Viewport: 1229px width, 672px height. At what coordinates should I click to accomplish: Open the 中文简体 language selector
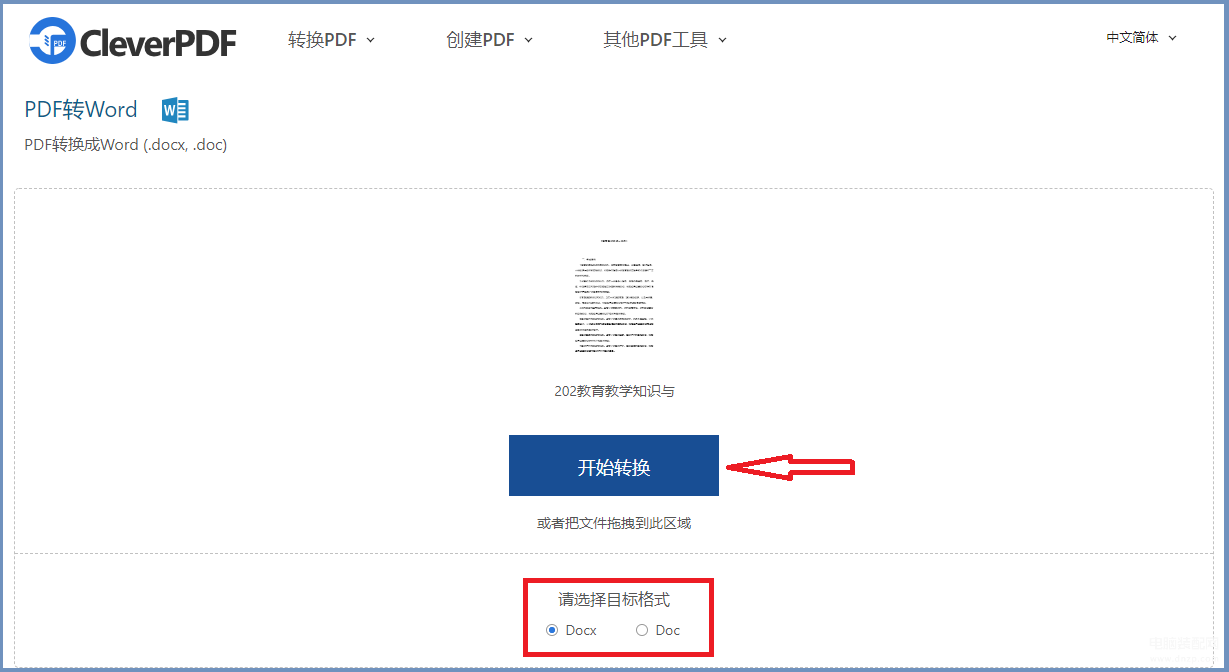(1141, 38)
